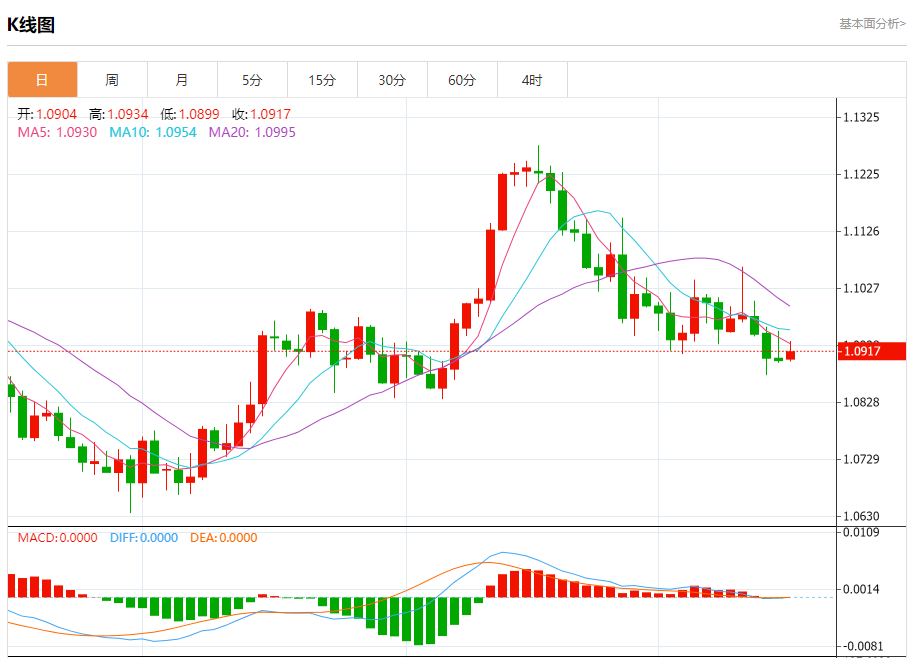Open the 基本面分析> link

point(872,23)
